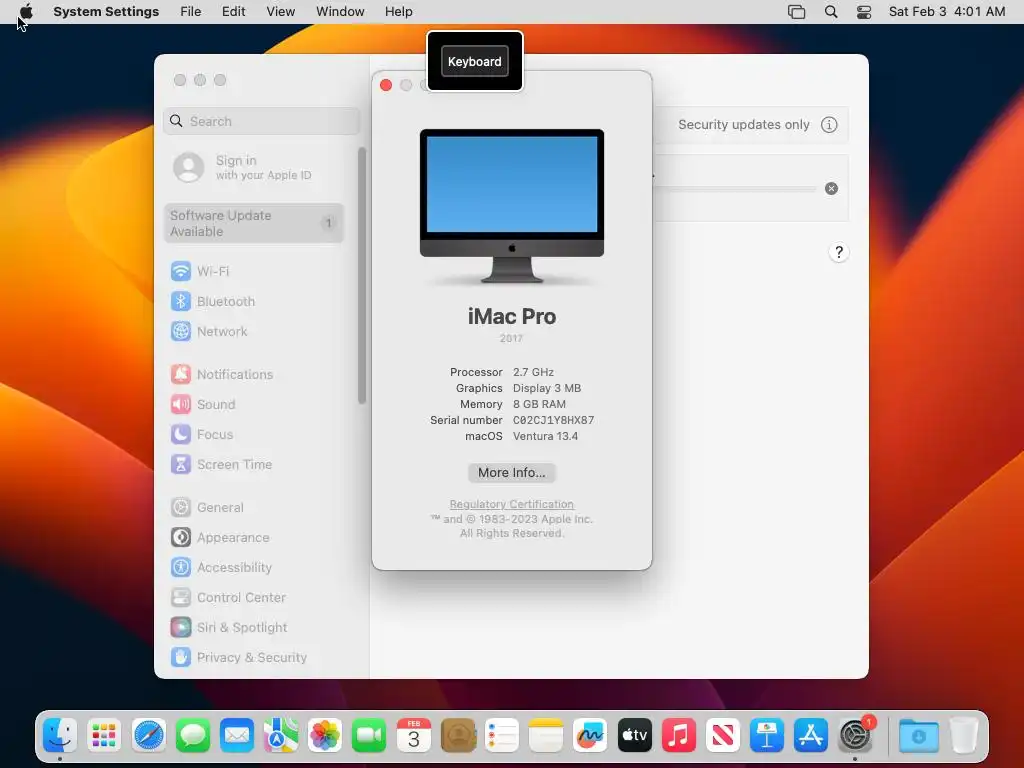The height and width of the screenshot is (768, 1024).
Task: Click the Ventura 13.4 macOS version text
Action: point(545,436)
